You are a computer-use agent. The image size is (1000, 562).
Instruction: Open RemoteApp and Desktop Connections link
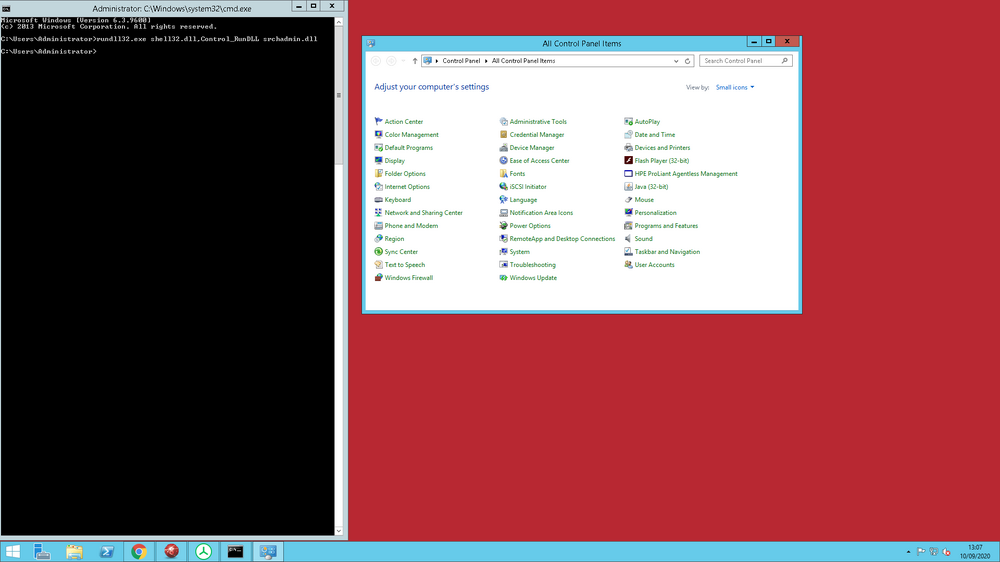(x=562, y=239)
